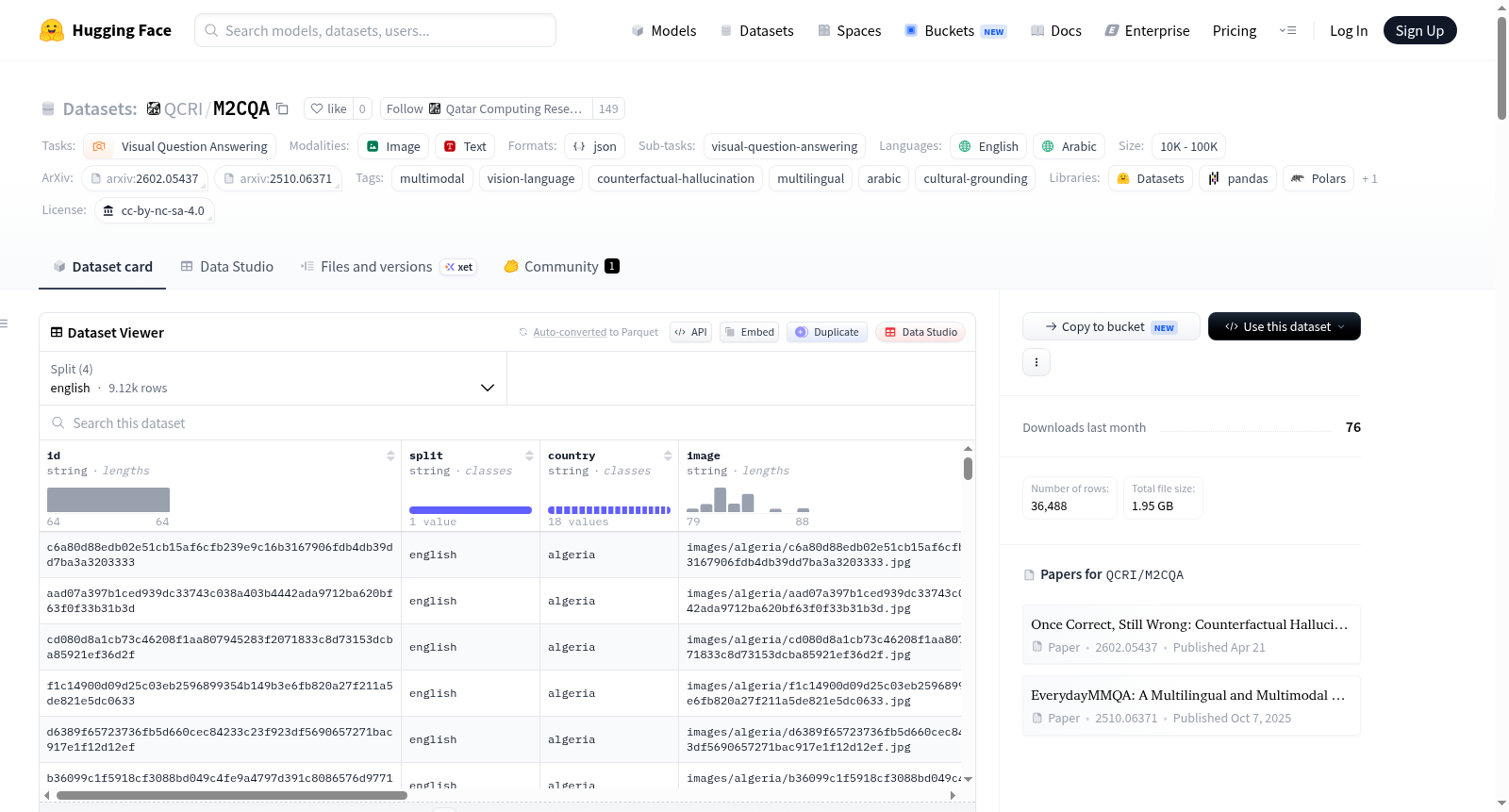The width and height of the screenshot is (1509, 812).
Task: Click the API button
Action: click(690, 332)
